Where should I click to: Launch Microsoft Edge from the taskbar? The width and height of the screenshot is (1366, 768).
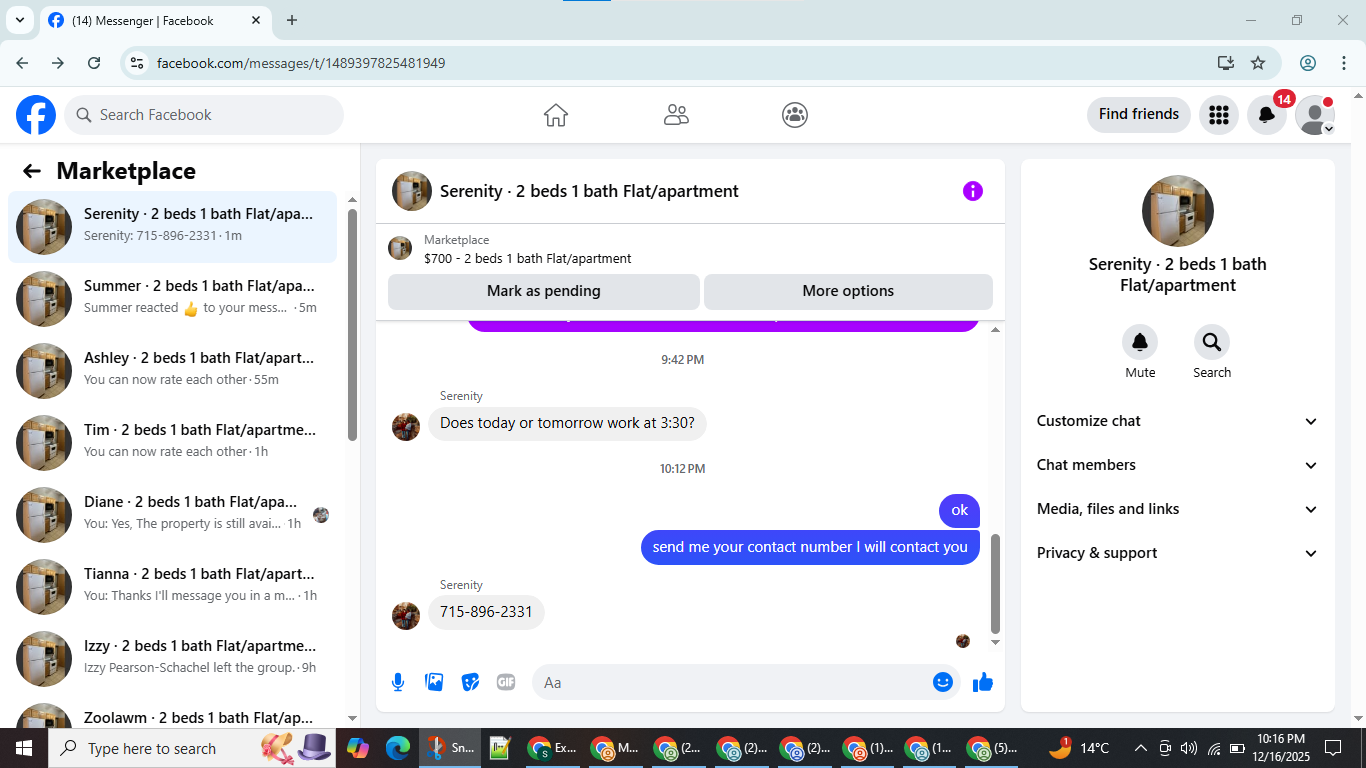398,748
